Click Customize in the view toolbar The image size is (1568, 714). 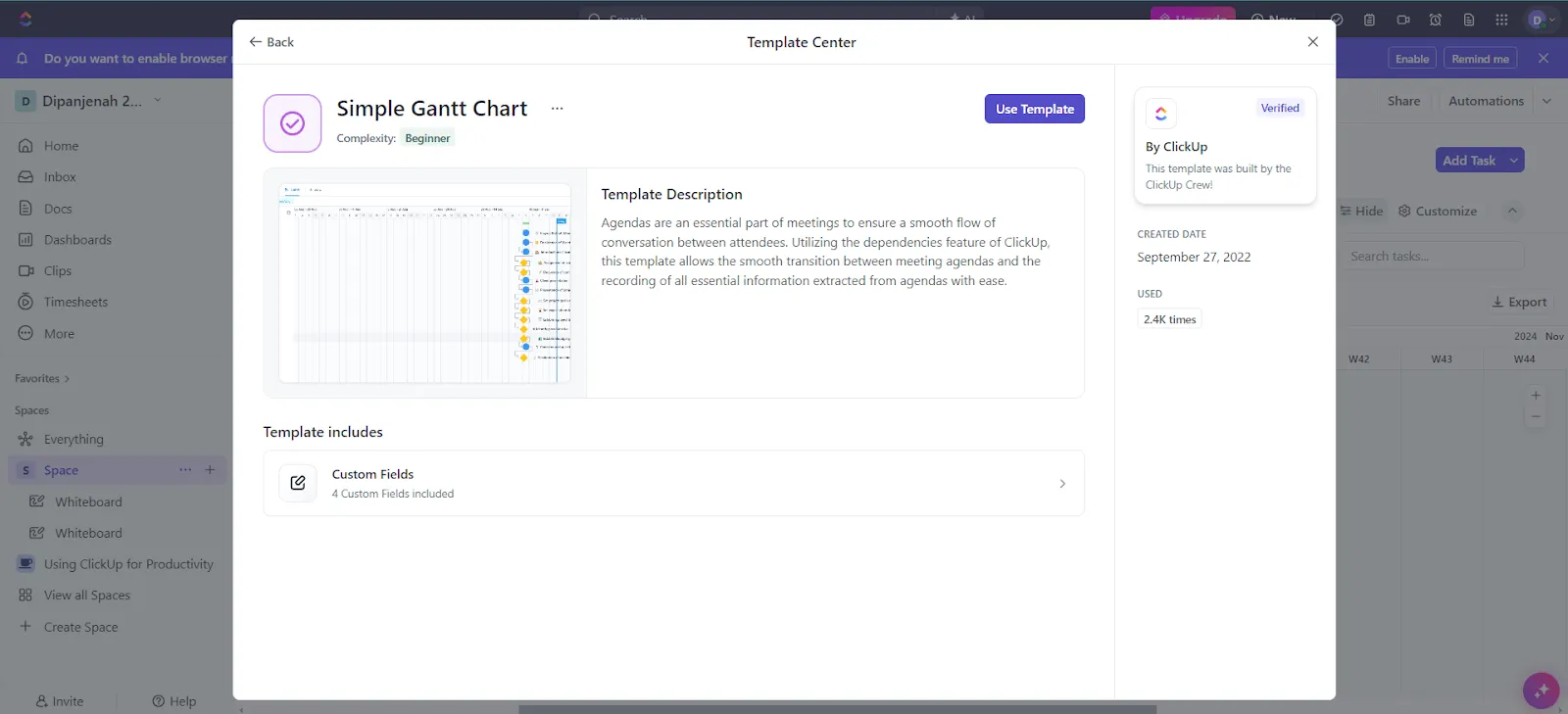1438,212
